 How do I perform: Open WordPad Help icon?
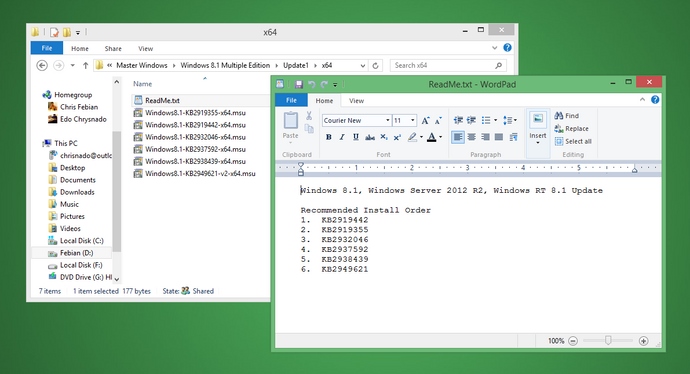[655, 100]
